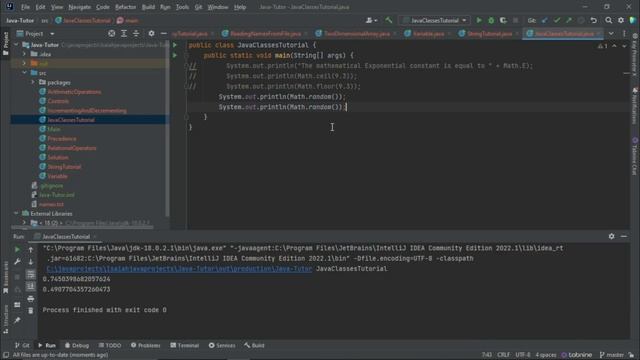
Task: Select opened file in Project panel
Action: pos(111,33)
